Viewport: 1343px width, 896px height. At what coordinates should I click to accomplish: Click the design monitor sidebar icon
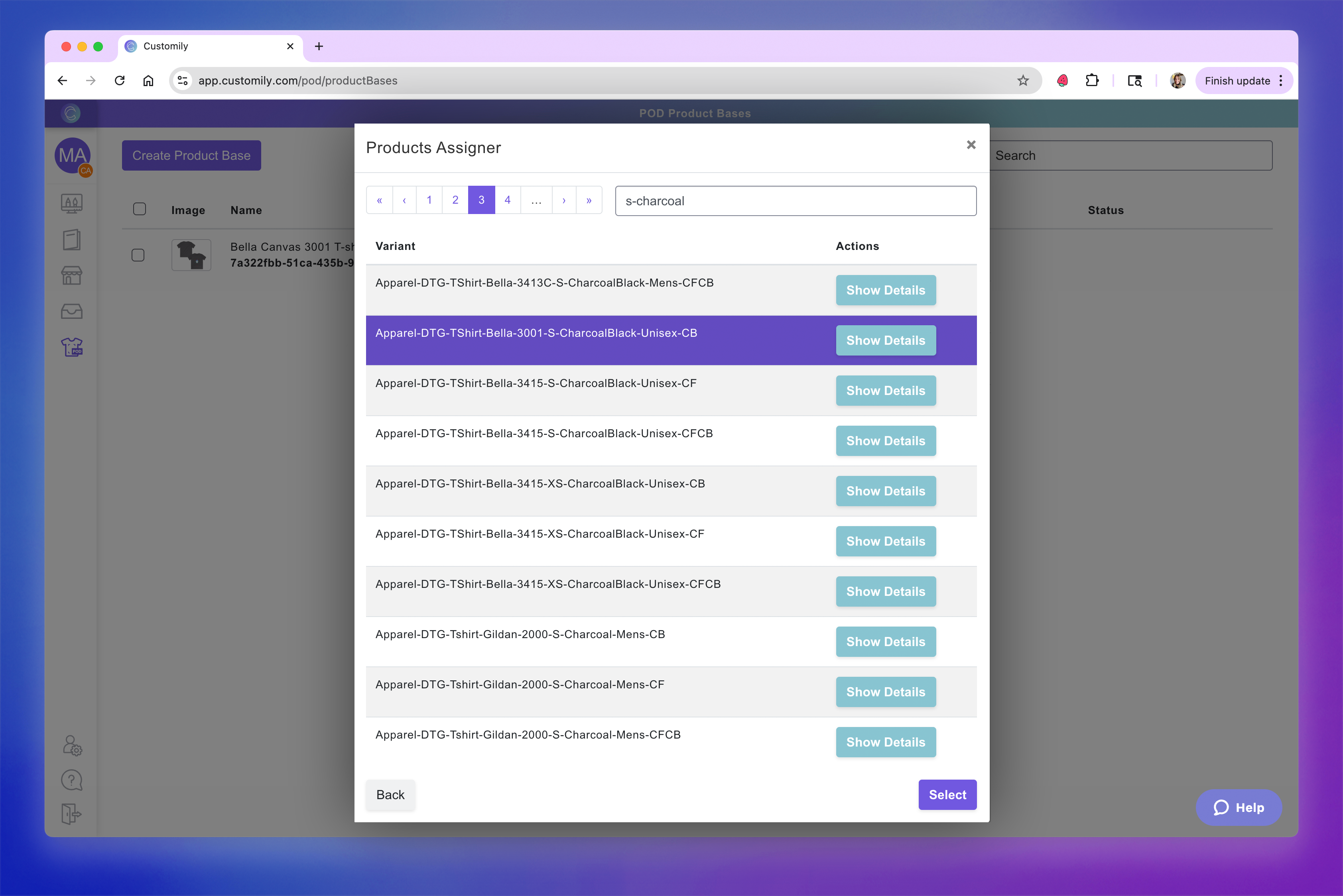[x=71, y=203]
